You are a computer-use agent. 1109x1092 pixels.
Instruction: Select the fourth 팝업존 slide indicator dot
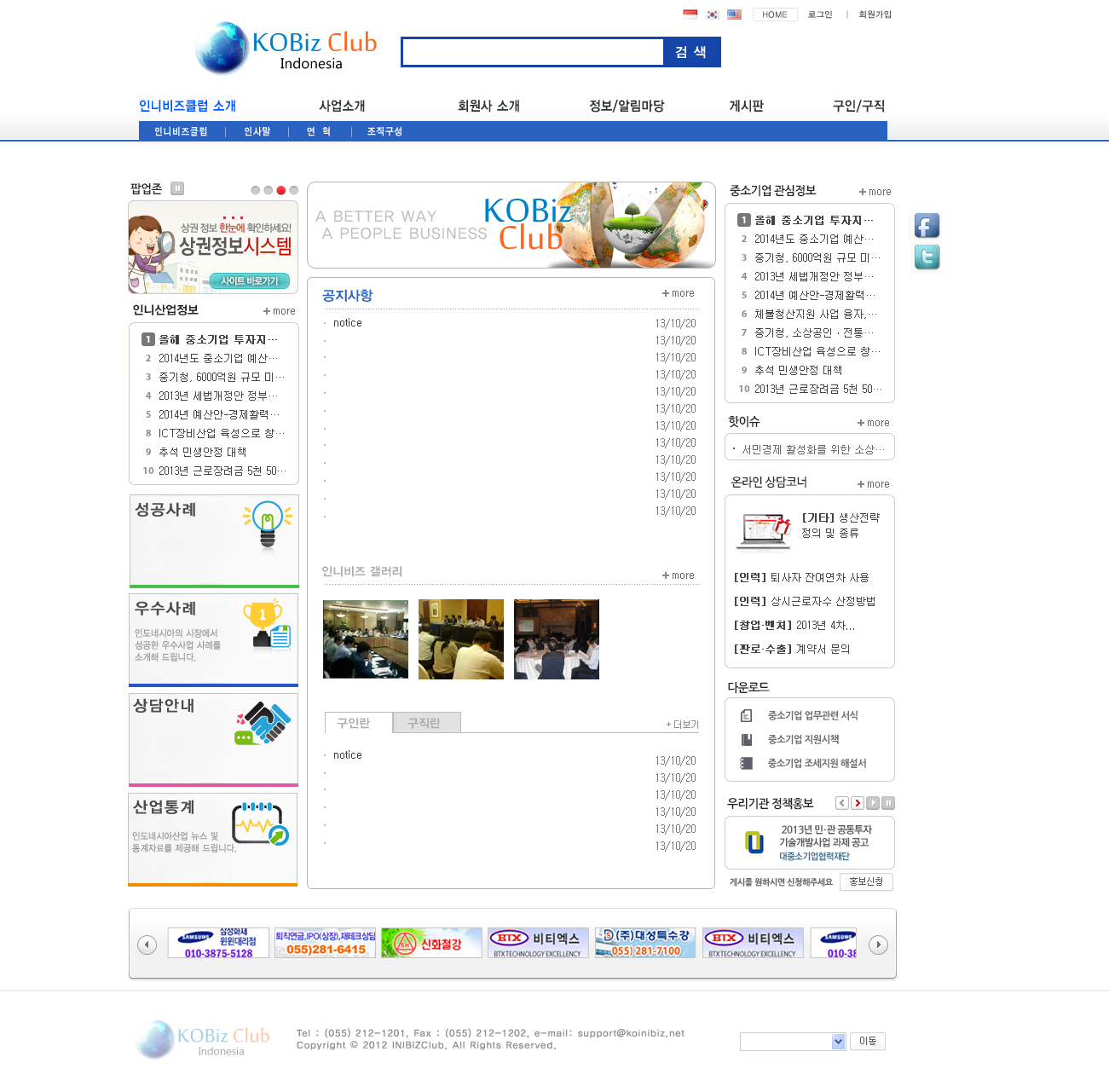coord(294,190)
